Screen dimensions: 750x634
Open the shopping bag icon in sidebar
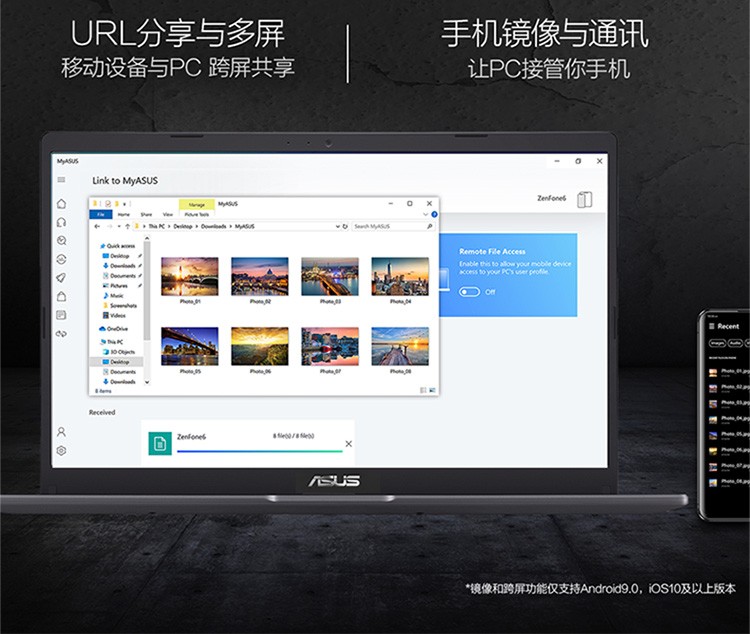click(x=61, y=296)
